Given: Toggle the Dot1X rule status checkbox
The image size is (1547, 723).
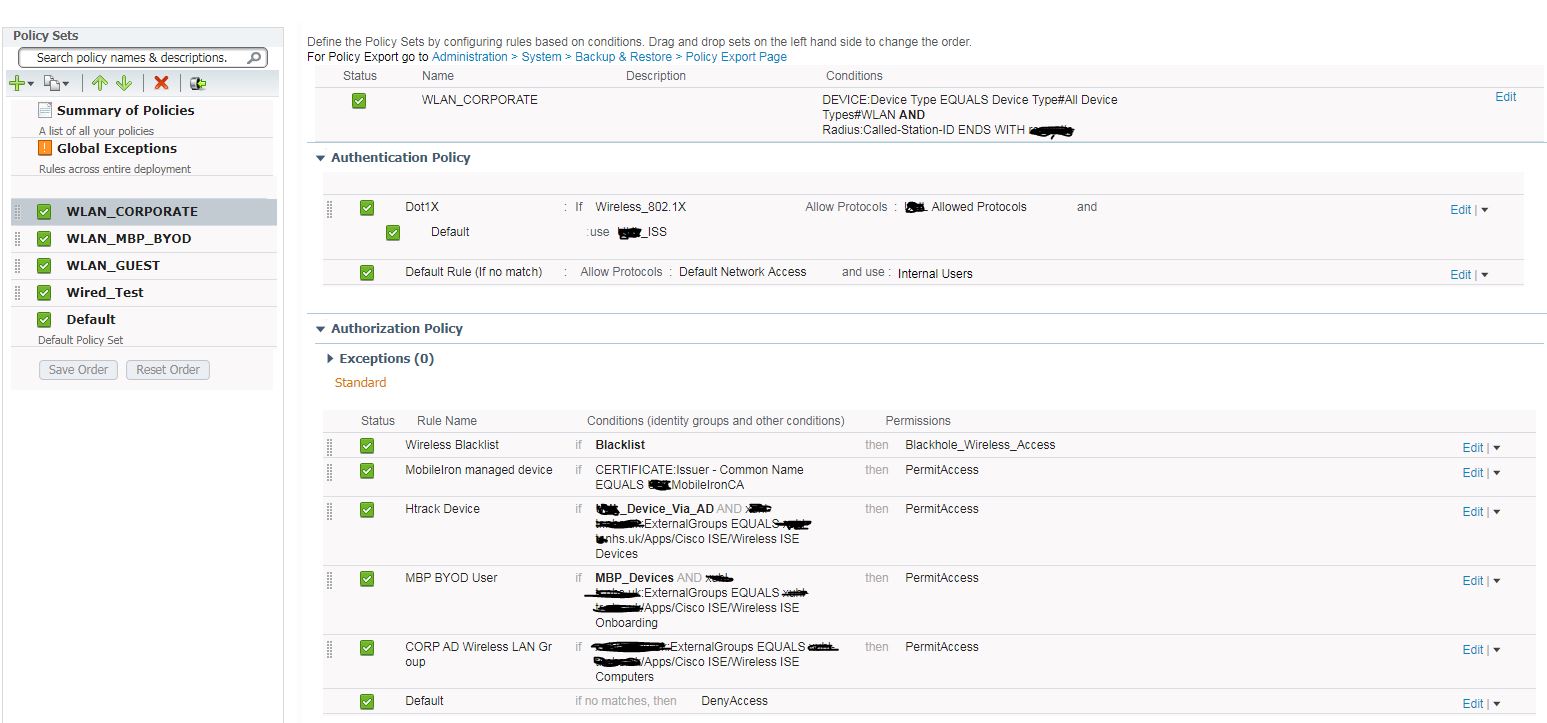Looking at the screenshot, I should 366,207.
